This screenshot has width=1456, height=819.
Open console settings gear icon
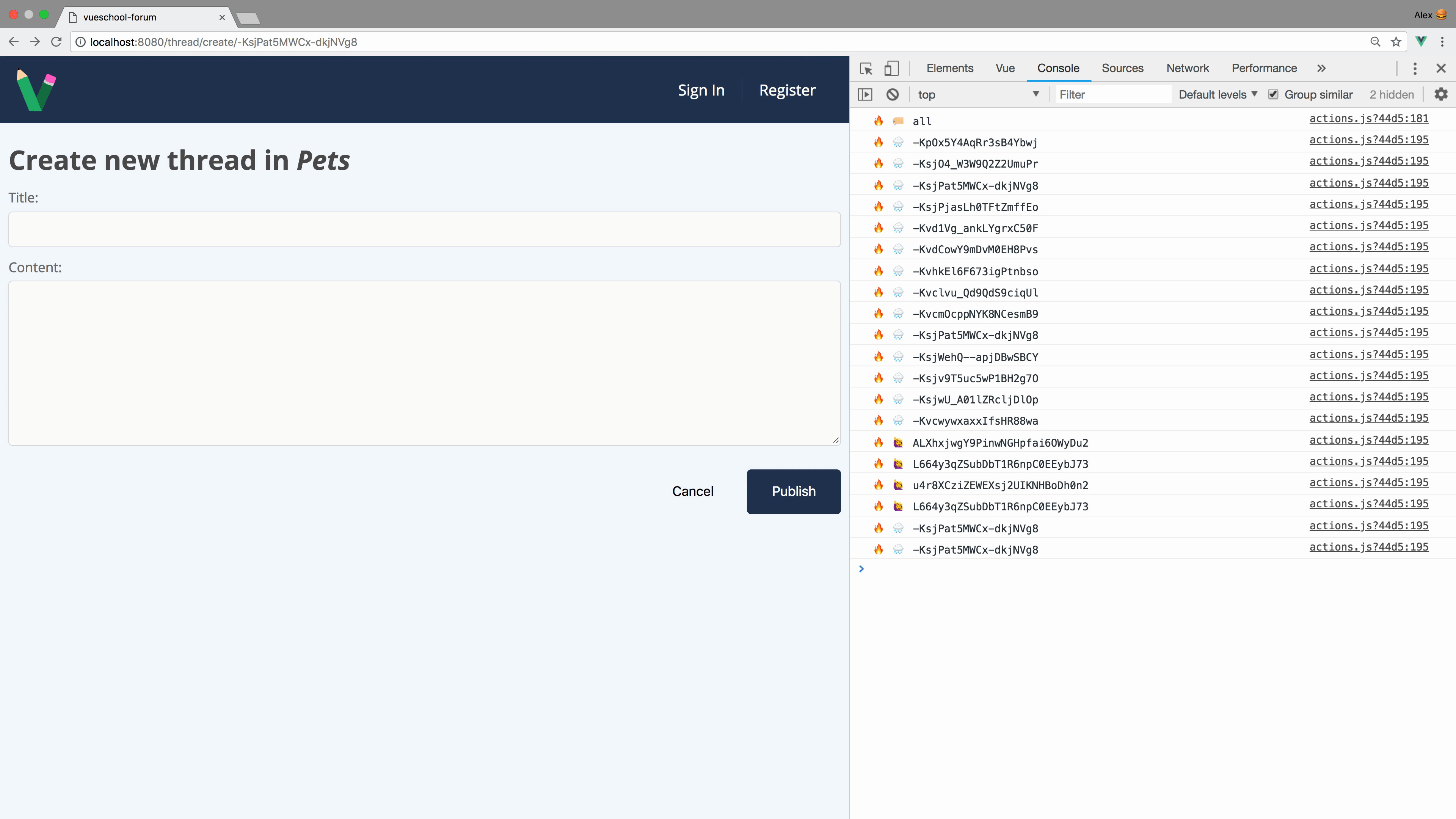[x=1441, y=94]
